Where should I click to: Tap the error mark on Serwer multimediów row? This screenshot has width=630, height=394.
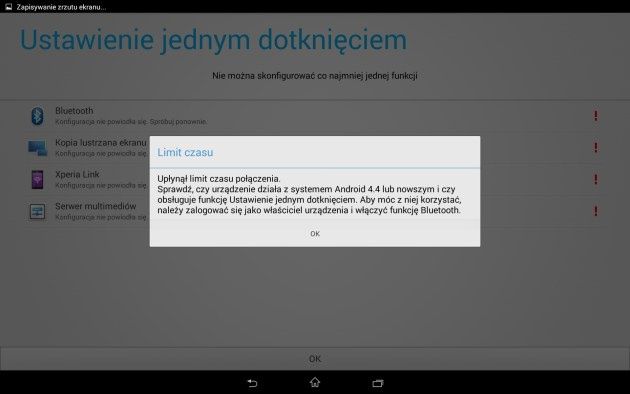click(x=595, y=211)
